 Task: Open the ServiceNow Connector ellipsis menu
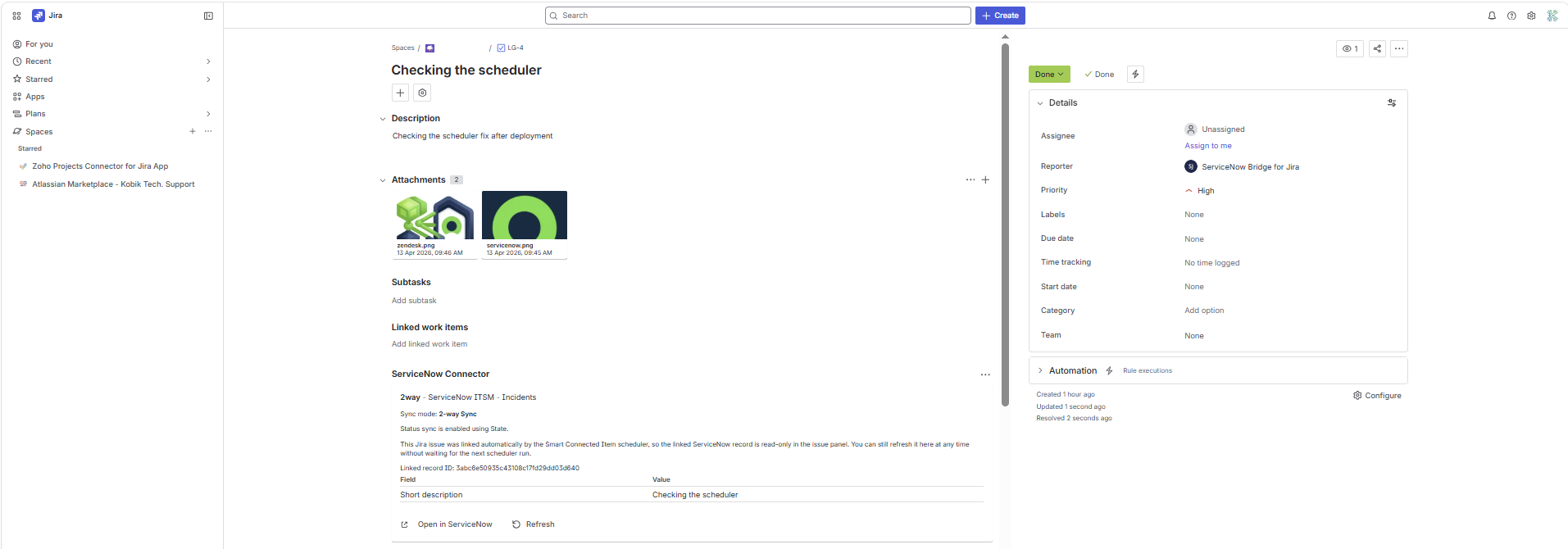[985, 374]
